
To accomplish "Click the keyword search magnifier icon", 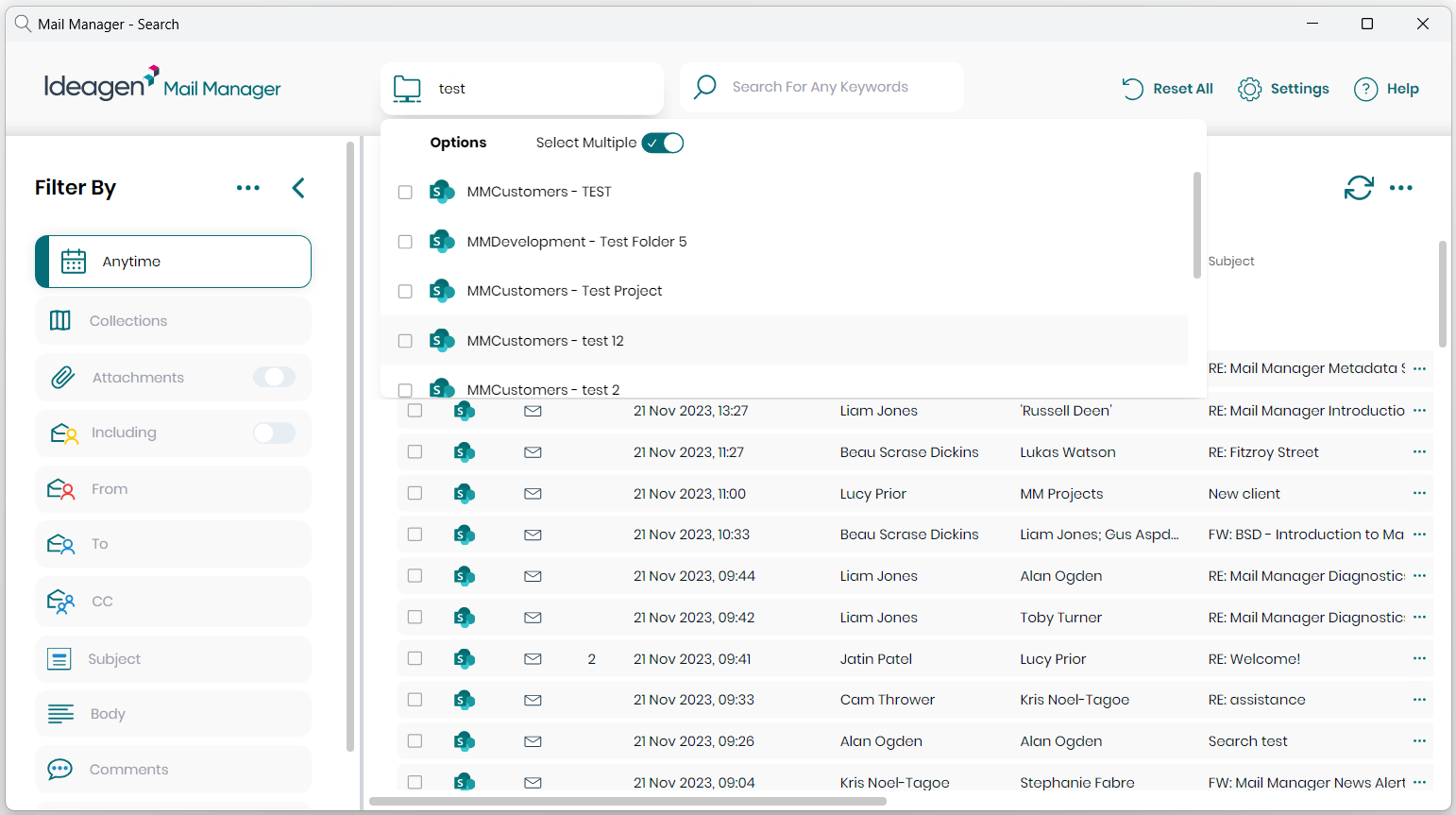I will pyautogui.click(x=704, y=88).
